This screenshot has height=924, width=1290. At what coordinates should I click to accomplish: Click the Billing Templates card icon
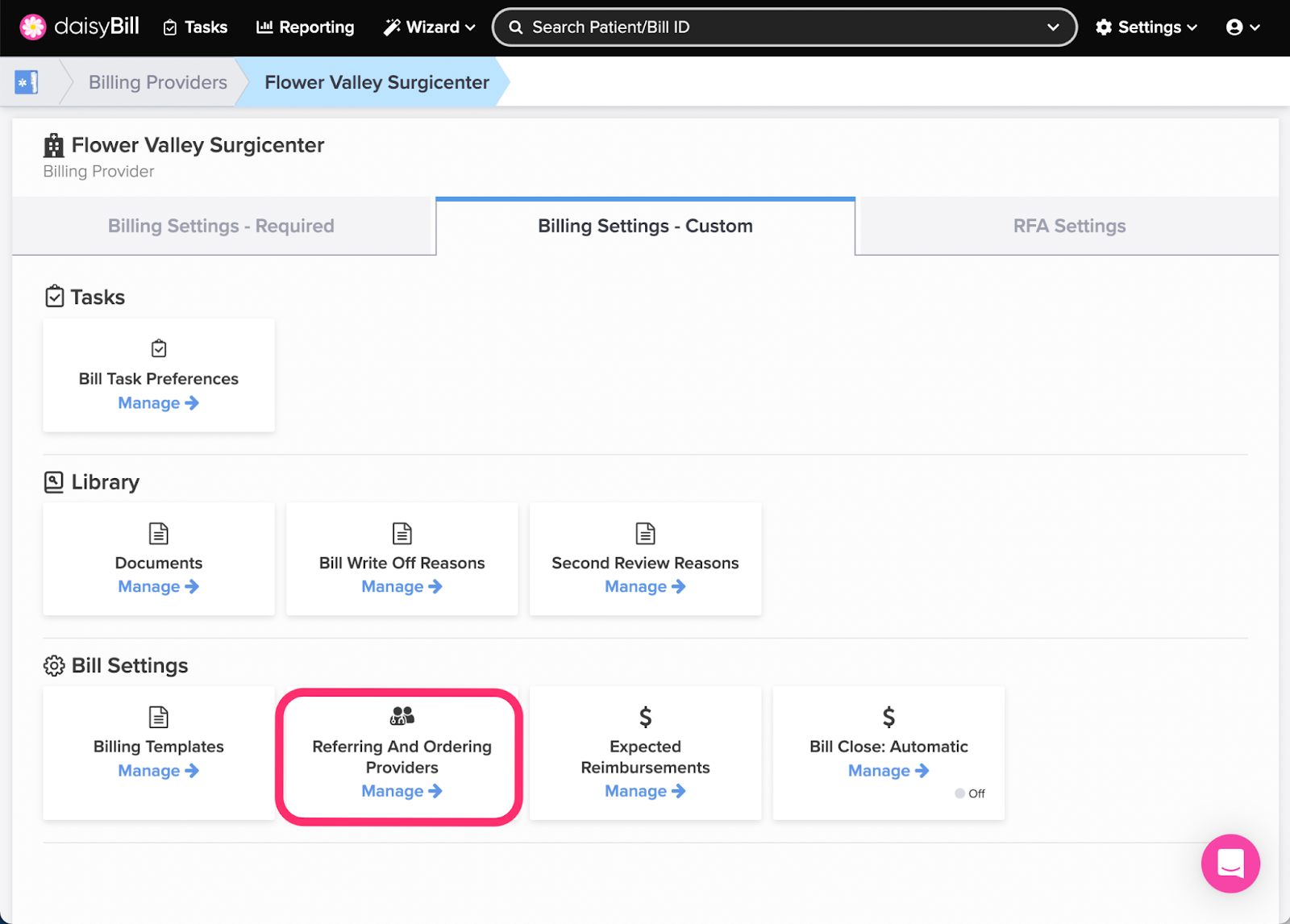pos(159,717)
